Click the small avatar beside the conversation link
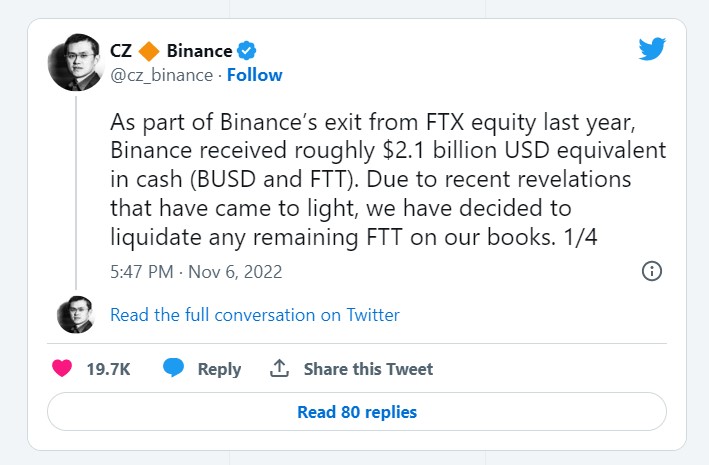This screenshot has height=465, width=709. tap(76, 315)
